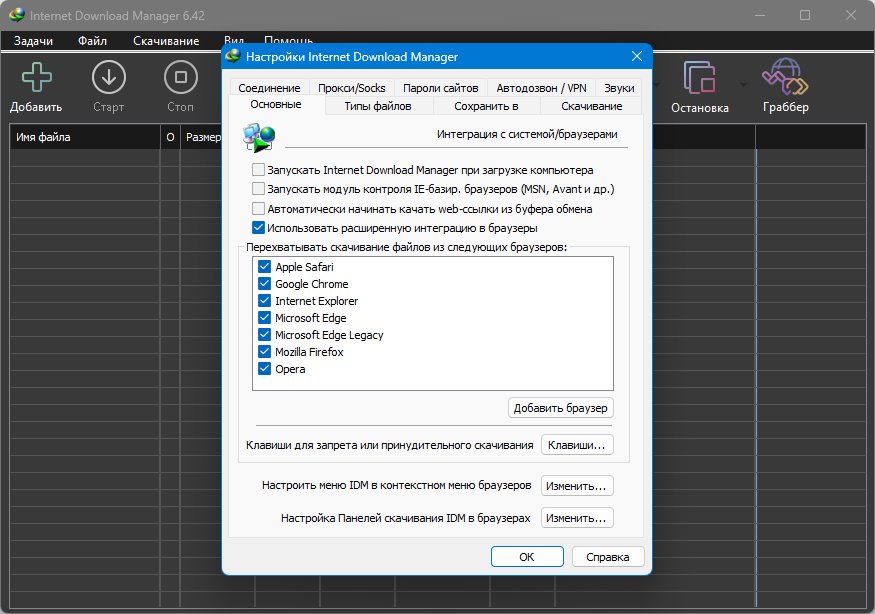Uncheck Google Chrome in browser list
The width and height of the screenshot is (875, 614).
coord(265,284)
